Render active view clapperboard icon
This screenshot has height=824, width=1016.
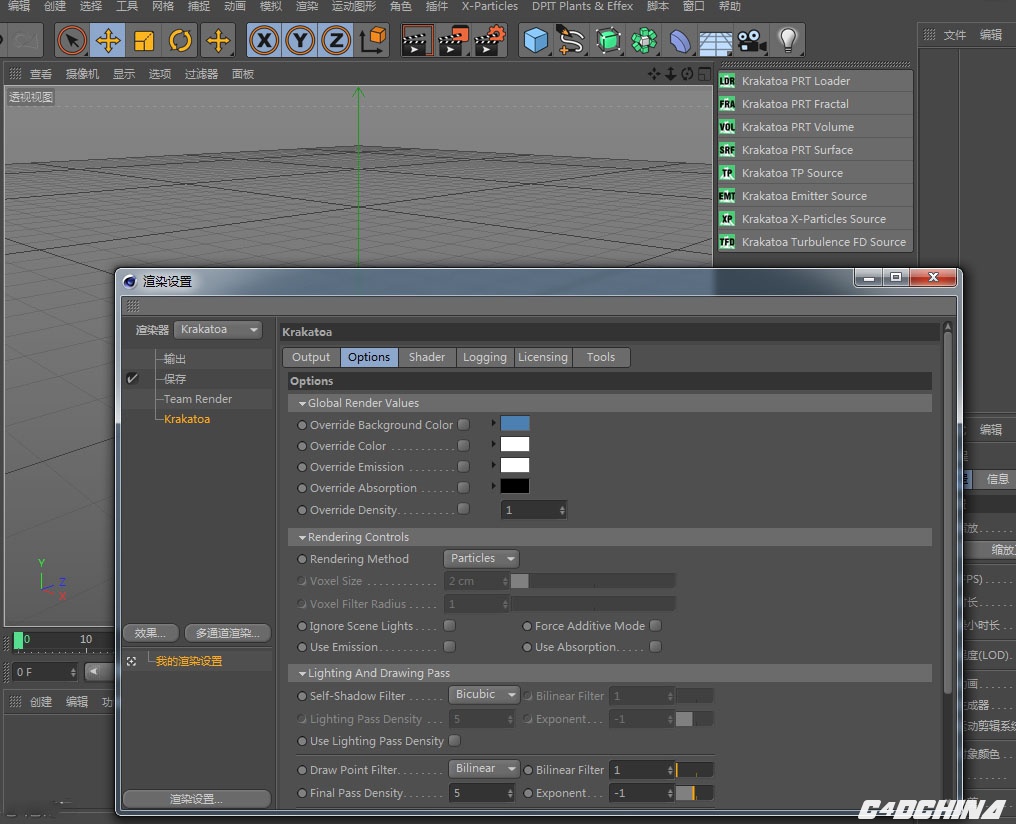[x=417, y=40]
